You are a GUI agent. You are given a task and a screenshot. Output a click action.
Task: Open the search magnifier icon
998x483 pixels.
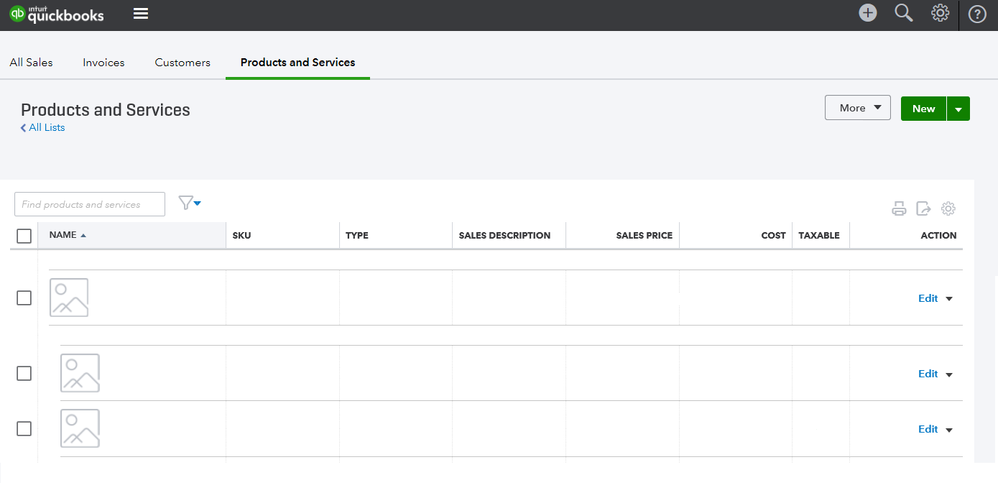904,13
